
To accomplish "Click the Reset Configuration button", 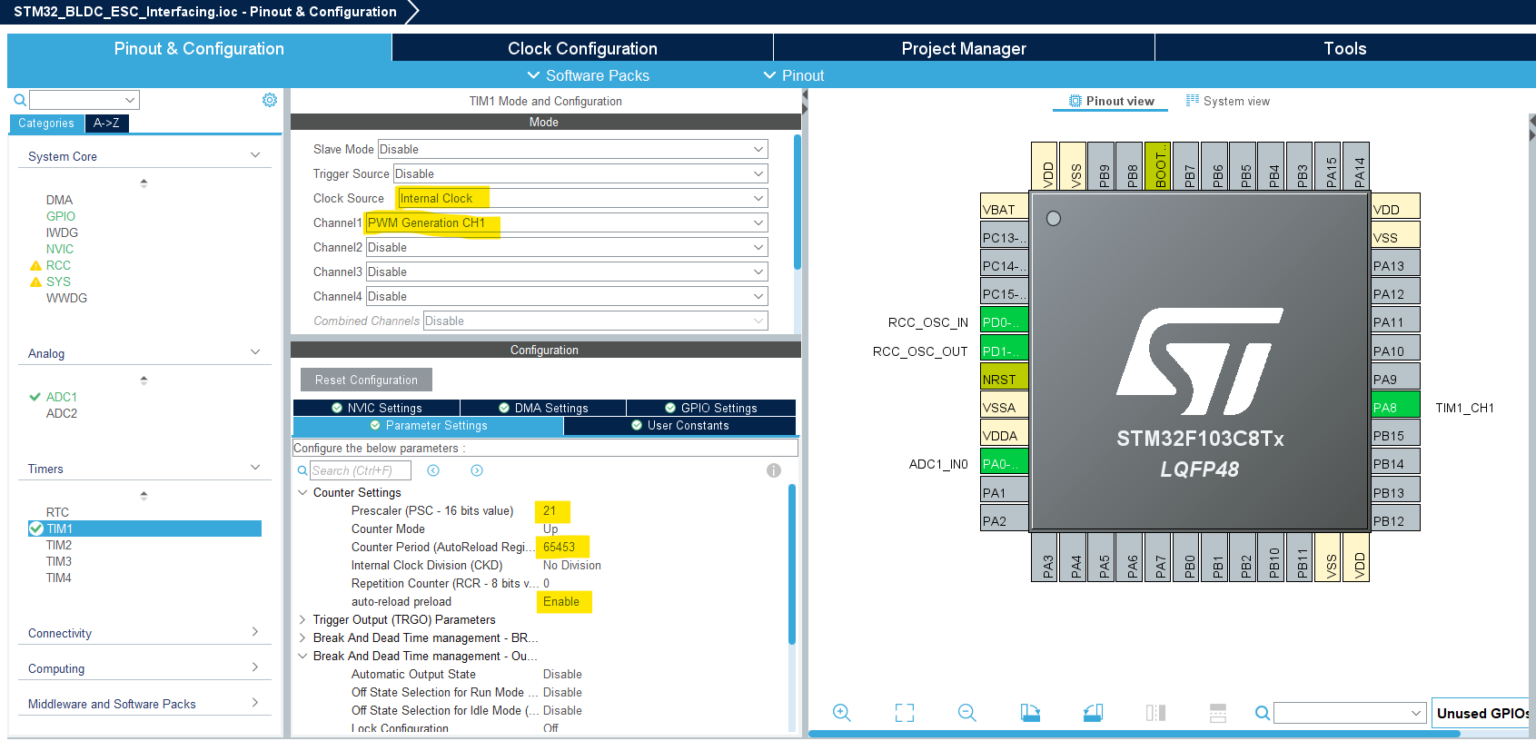I will [x=366, y=380].
